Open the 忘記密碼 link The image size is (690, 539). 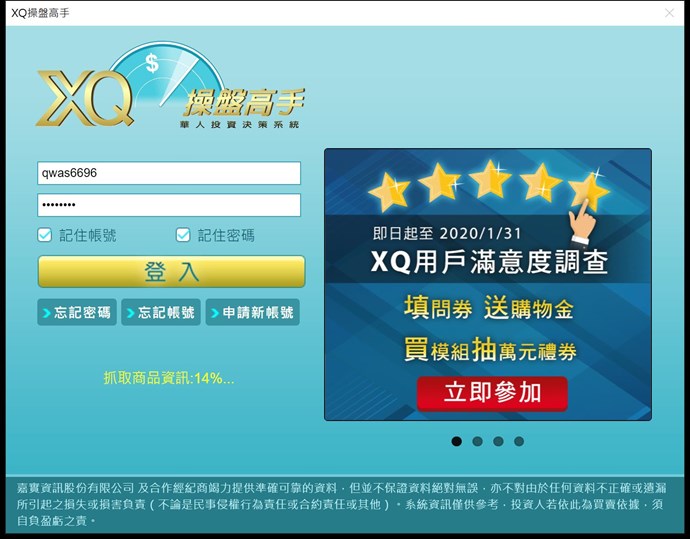[77, 312]
